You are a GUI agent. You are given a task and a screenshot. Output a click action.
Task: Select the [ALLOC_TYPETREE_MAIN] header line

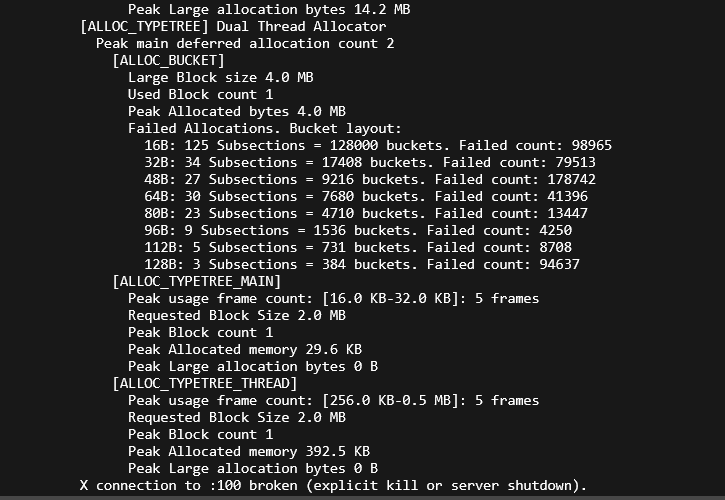pos(197,281)
